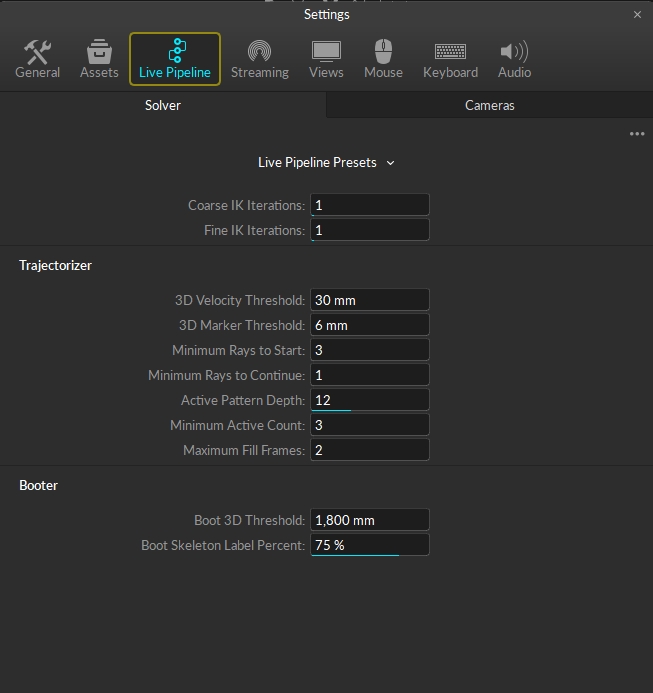653x693 pixels.
Task: Switch to Audio settings
Action: 514,59
